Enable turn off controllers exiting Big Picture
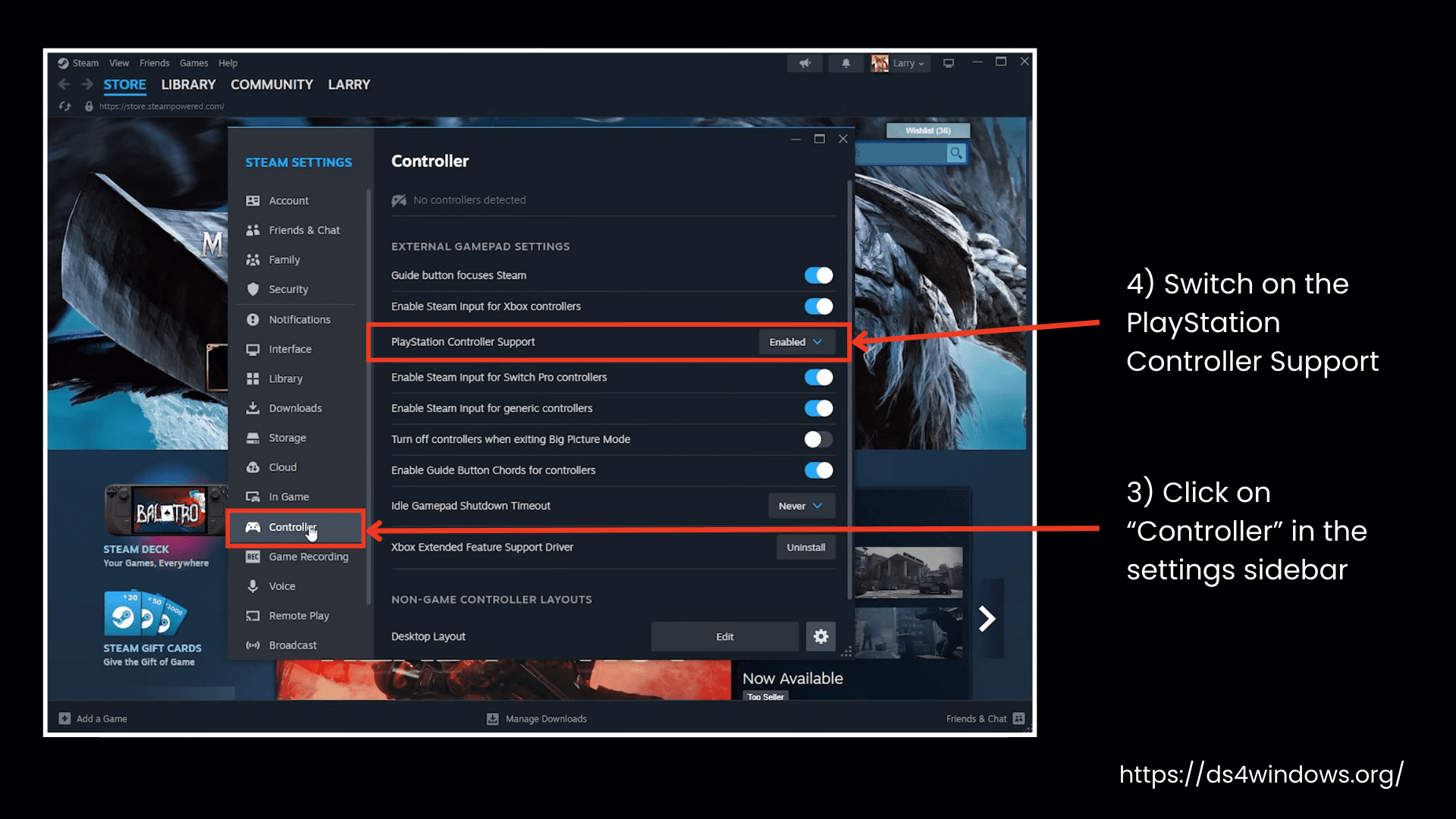The height and width of the screenshot is (819, 1456). click(819, 439)
